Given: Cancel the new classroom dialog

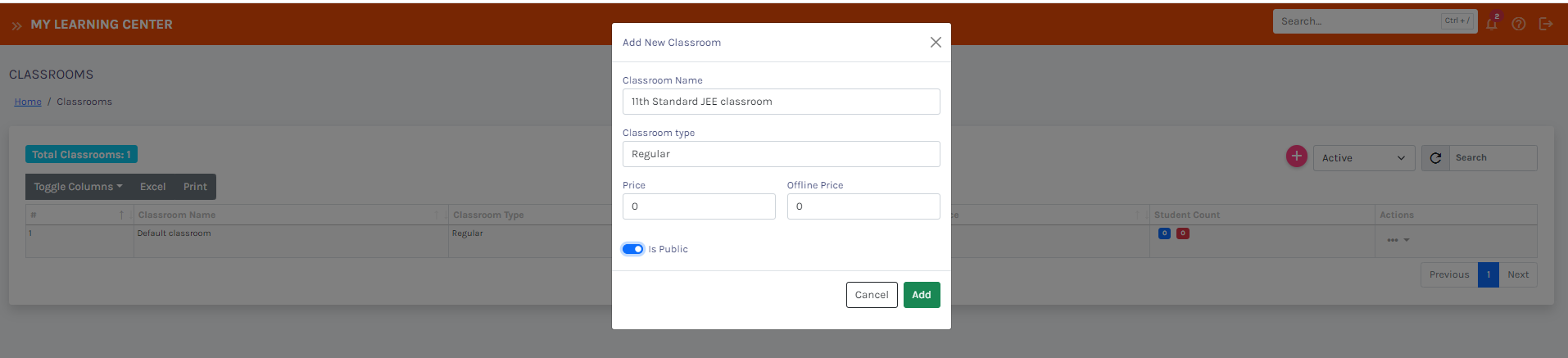Looking at the screenshot, I should [x=871, y=295].
